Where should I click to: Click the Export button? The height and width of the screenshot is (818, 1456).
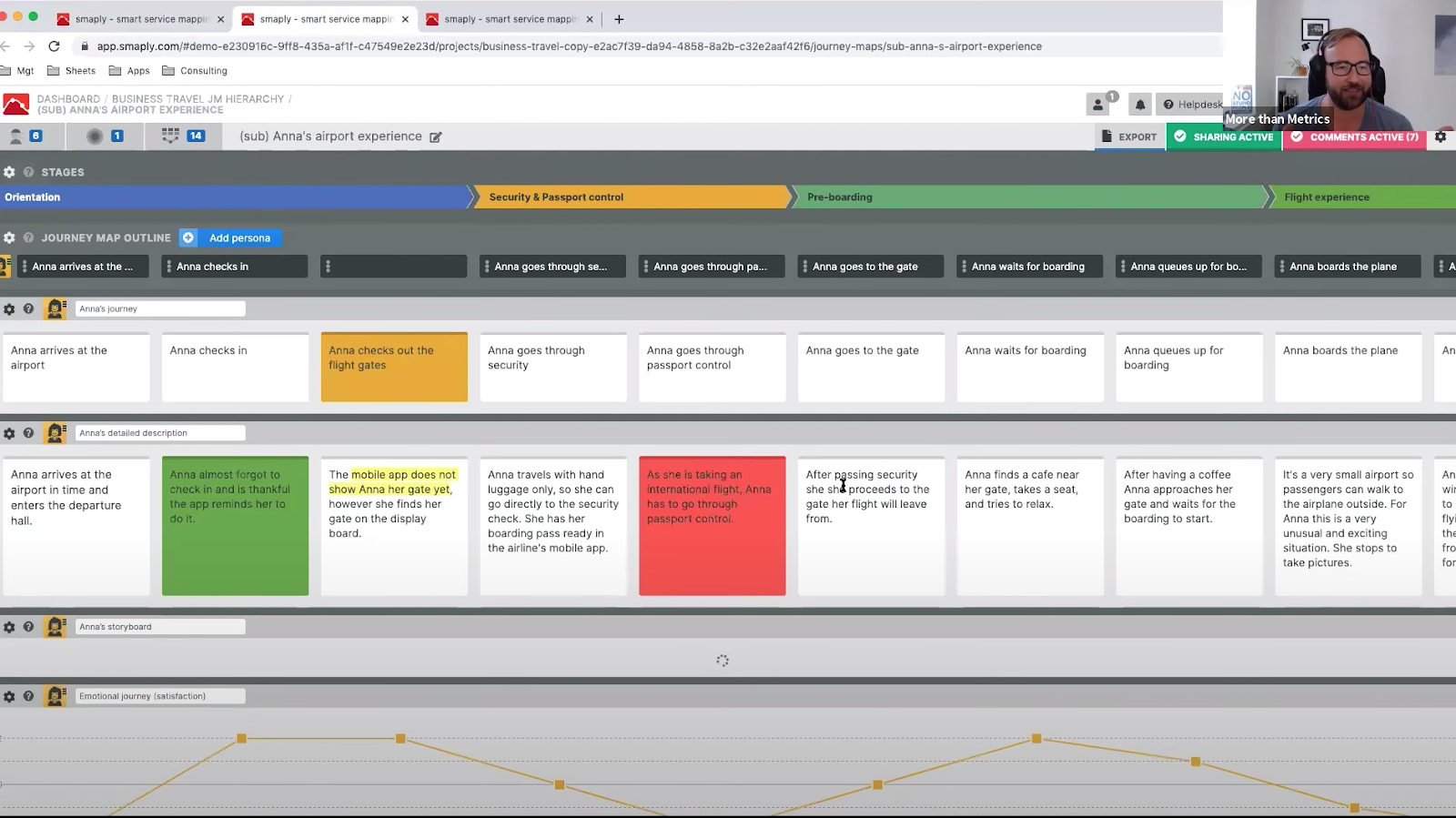click(1129, 136)
